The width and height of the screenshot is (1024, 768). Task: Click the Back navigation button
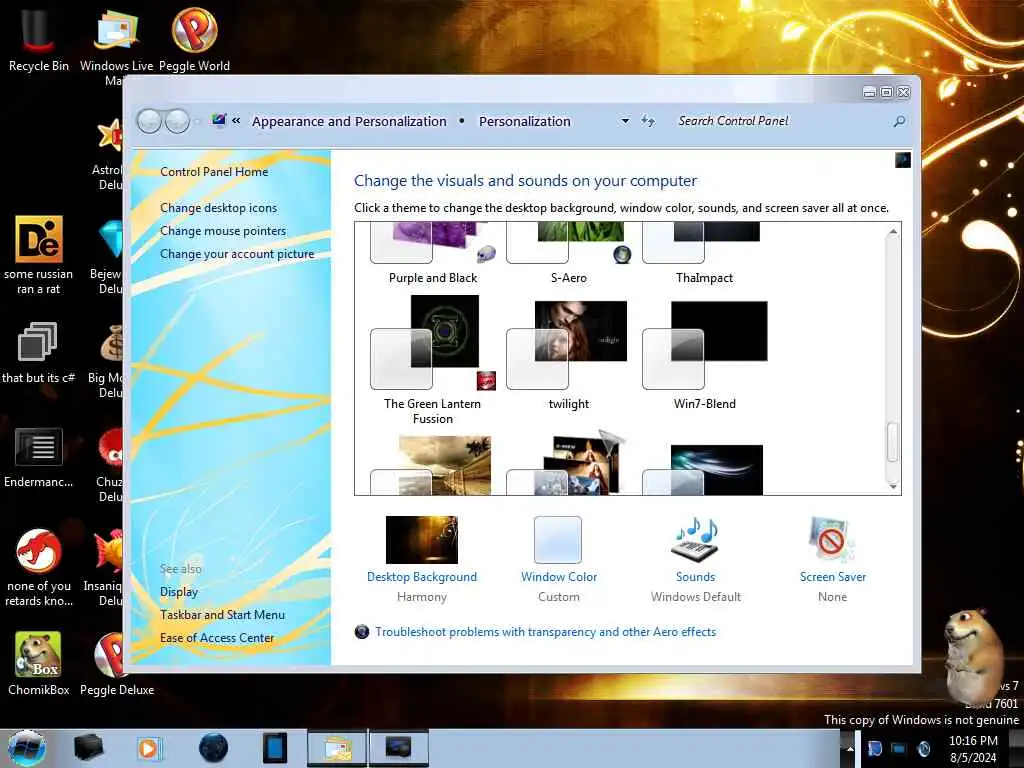click(x=150, y=121)
